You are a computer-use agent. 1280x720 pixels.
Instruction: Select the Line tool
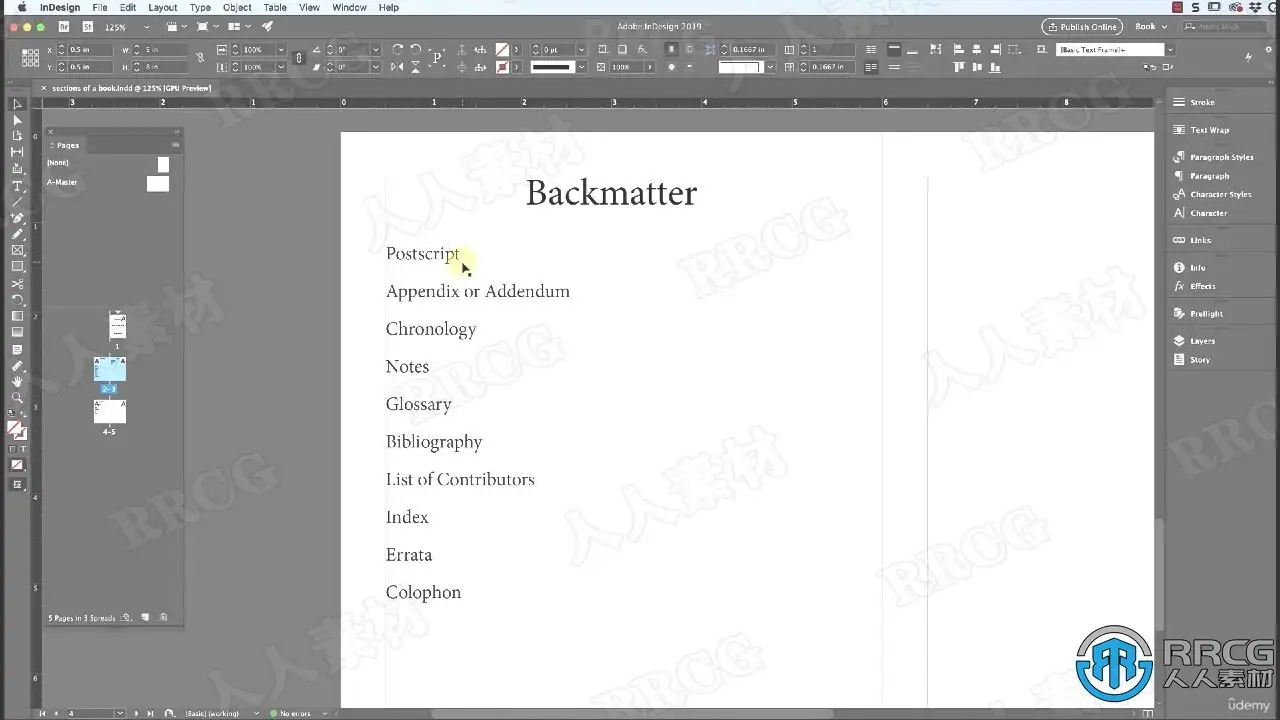pos(17,202)
